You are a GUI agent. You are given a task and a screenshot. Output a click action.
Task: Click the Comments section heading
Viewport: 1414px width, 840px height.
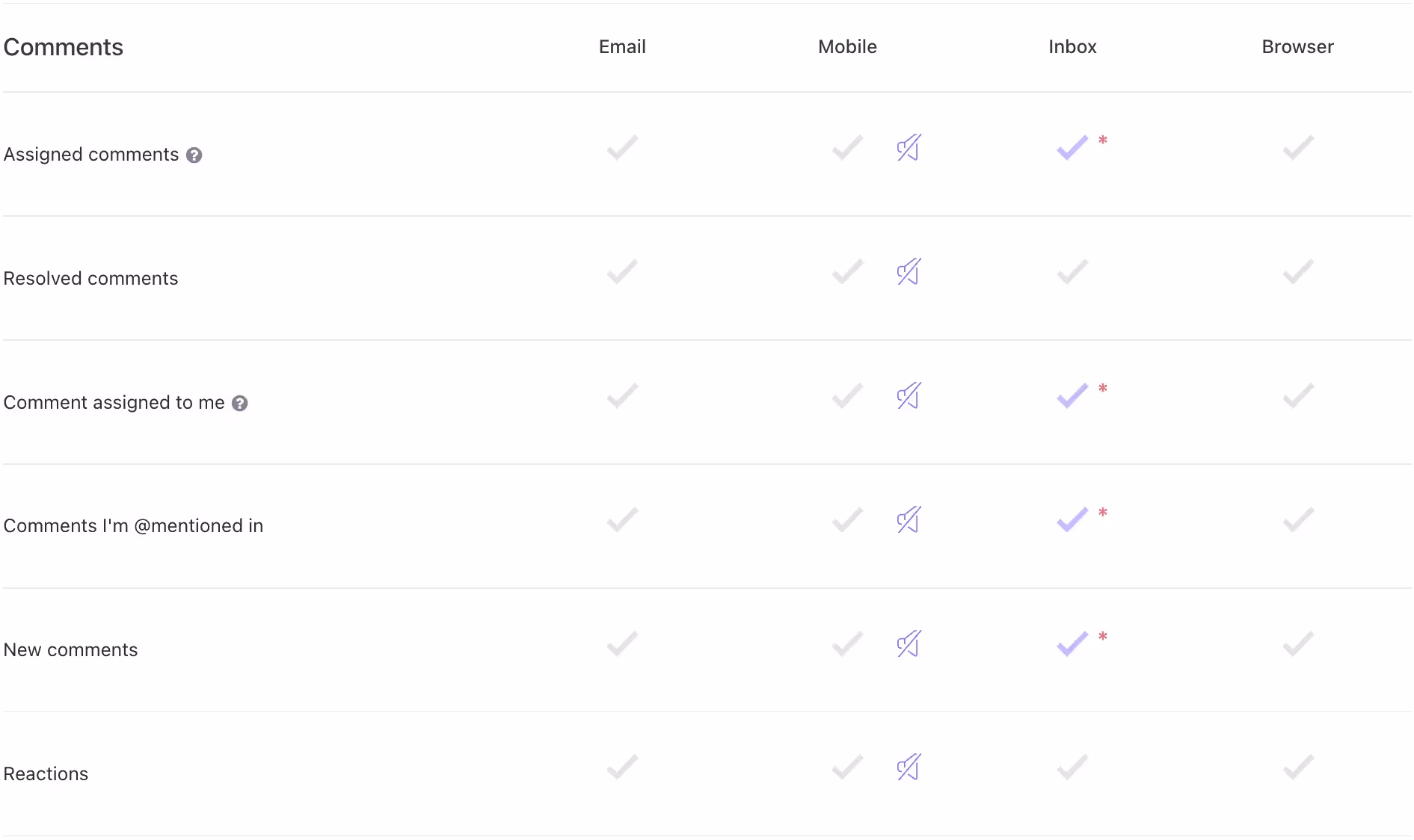64,46
